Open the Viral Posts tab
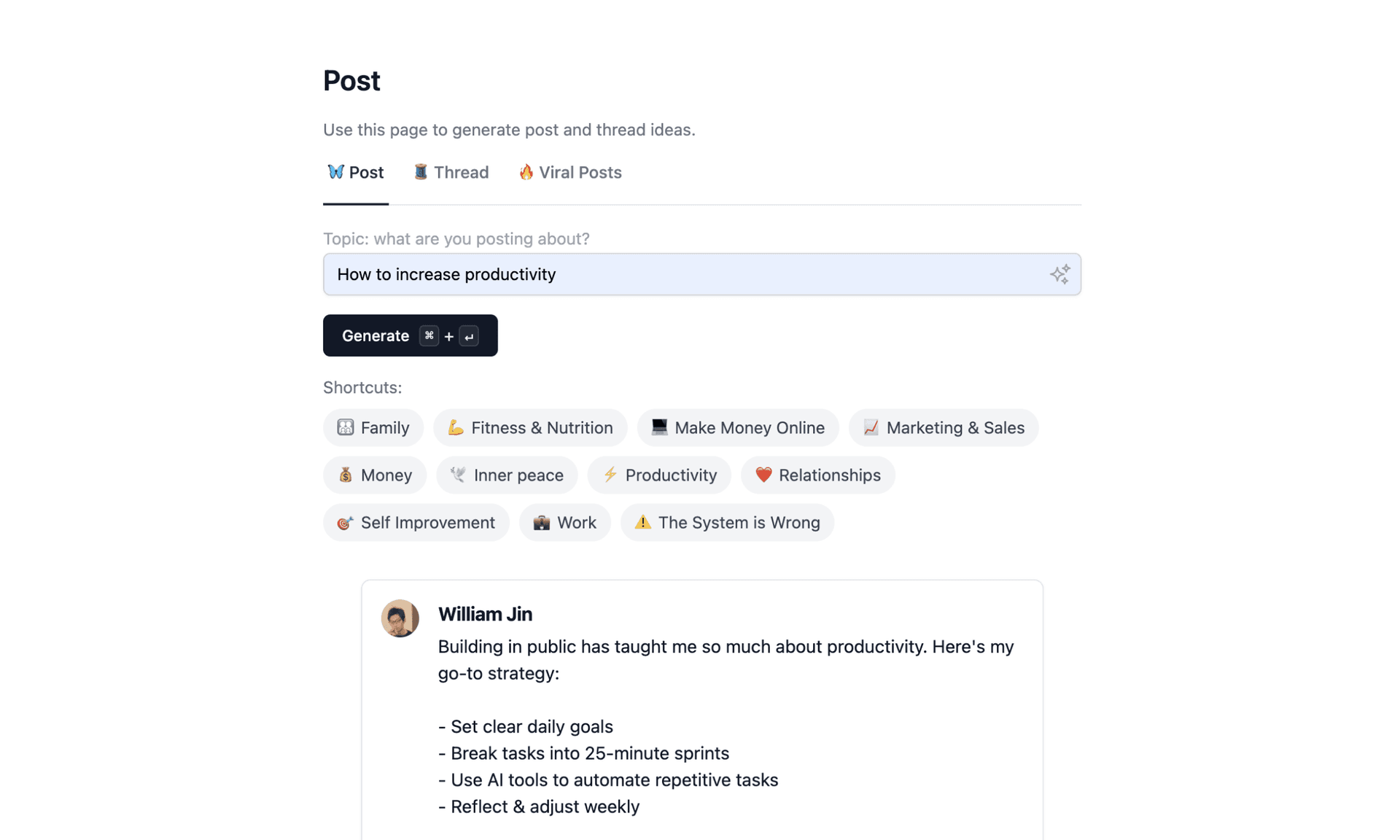 570,173
